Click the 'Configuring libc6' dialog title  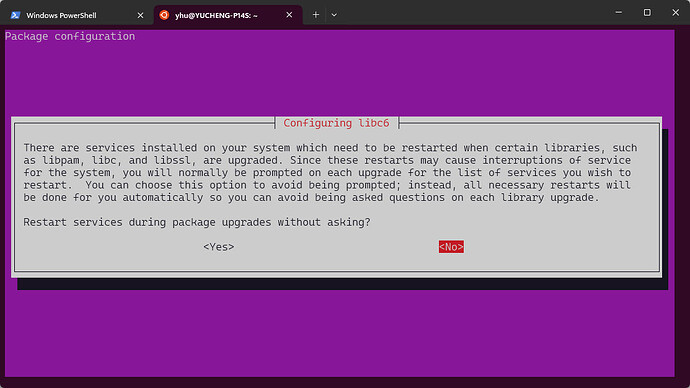point(336,123)
